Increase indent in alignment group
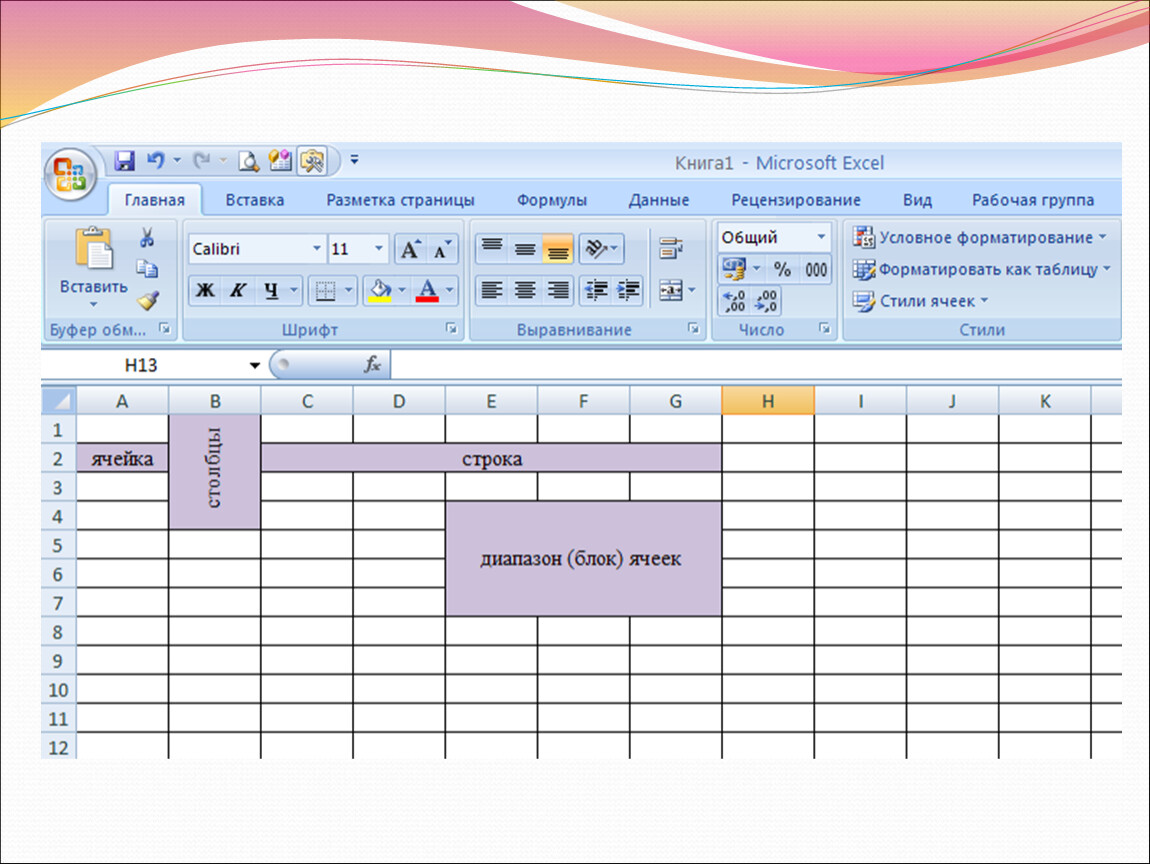This screenshot has width=1150, height=864. 629,290
